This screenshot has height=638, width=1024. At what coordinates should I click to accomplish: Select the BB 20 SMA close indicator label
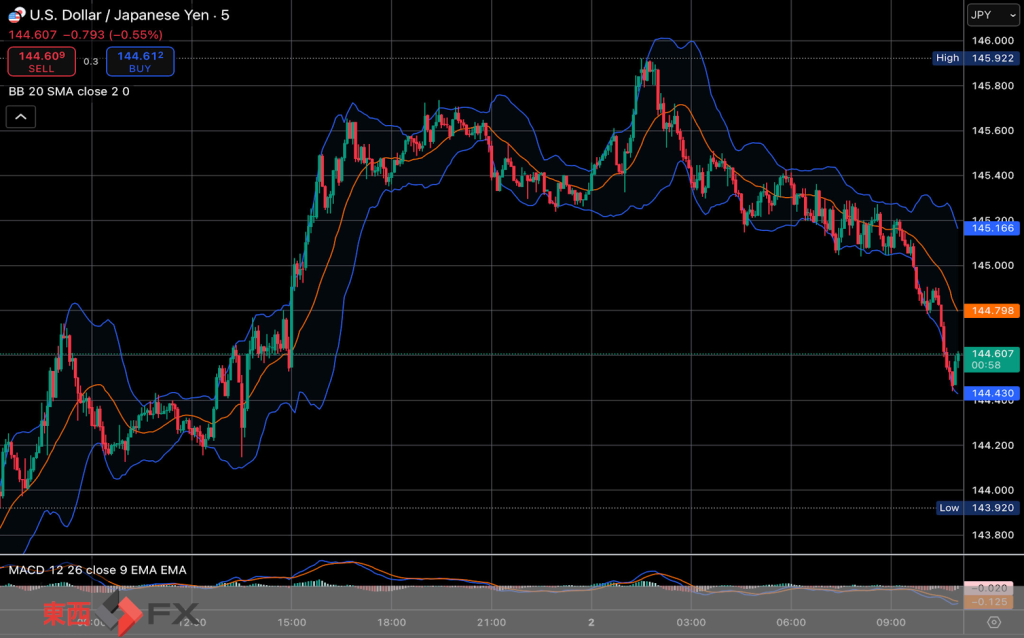tap(69, 91)
